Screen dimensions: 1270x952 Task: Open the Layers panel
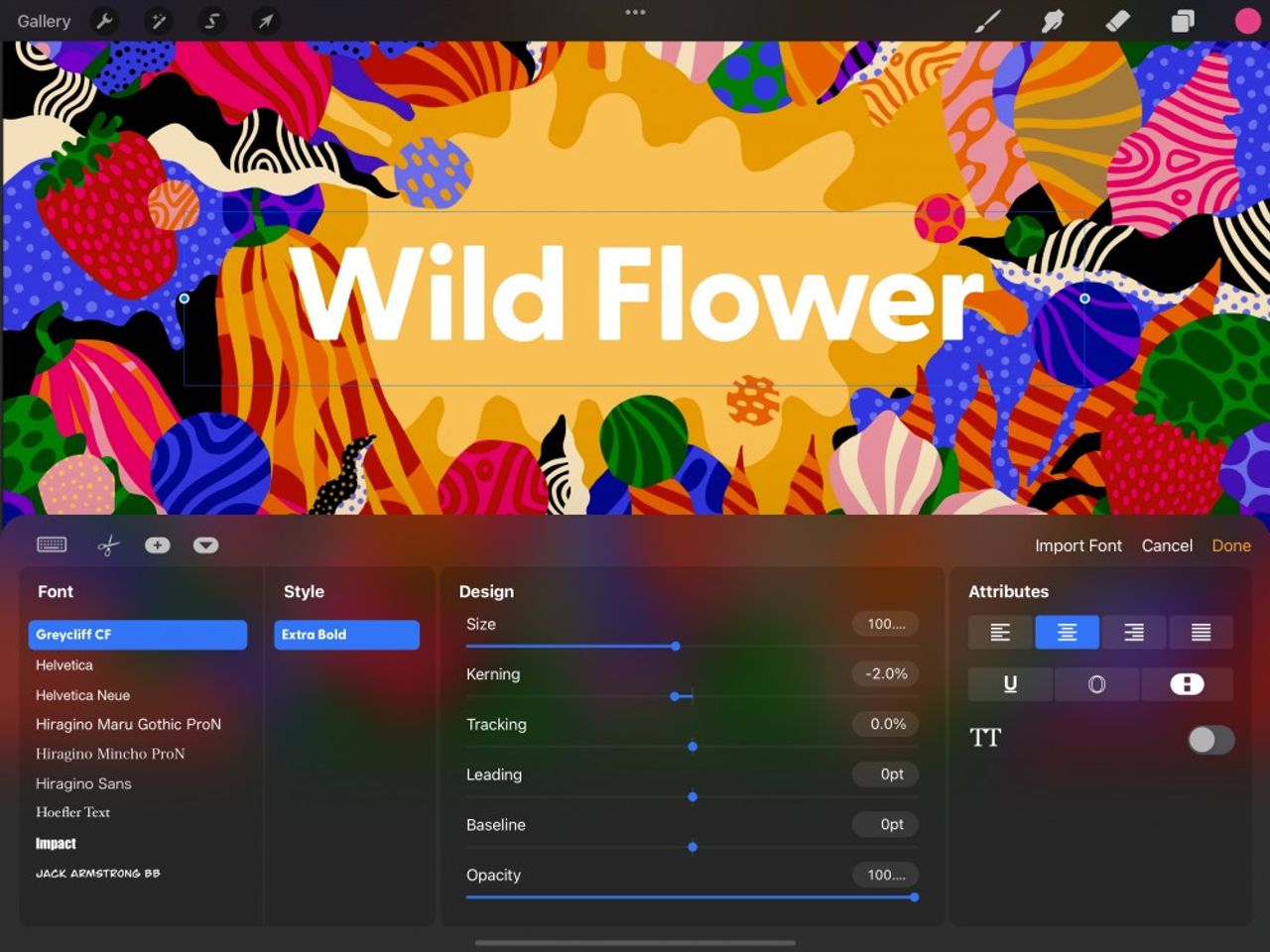pos(1182,20)
